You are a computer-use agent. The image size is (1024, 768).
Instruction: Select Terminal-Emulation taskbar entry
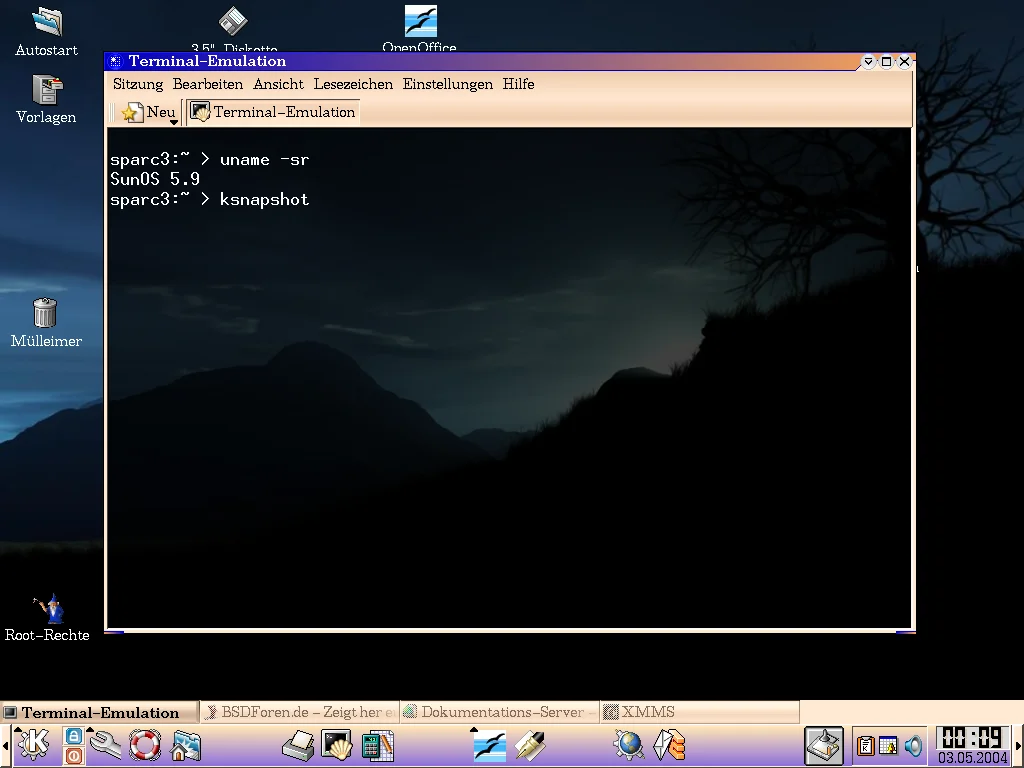coord(99,712)
